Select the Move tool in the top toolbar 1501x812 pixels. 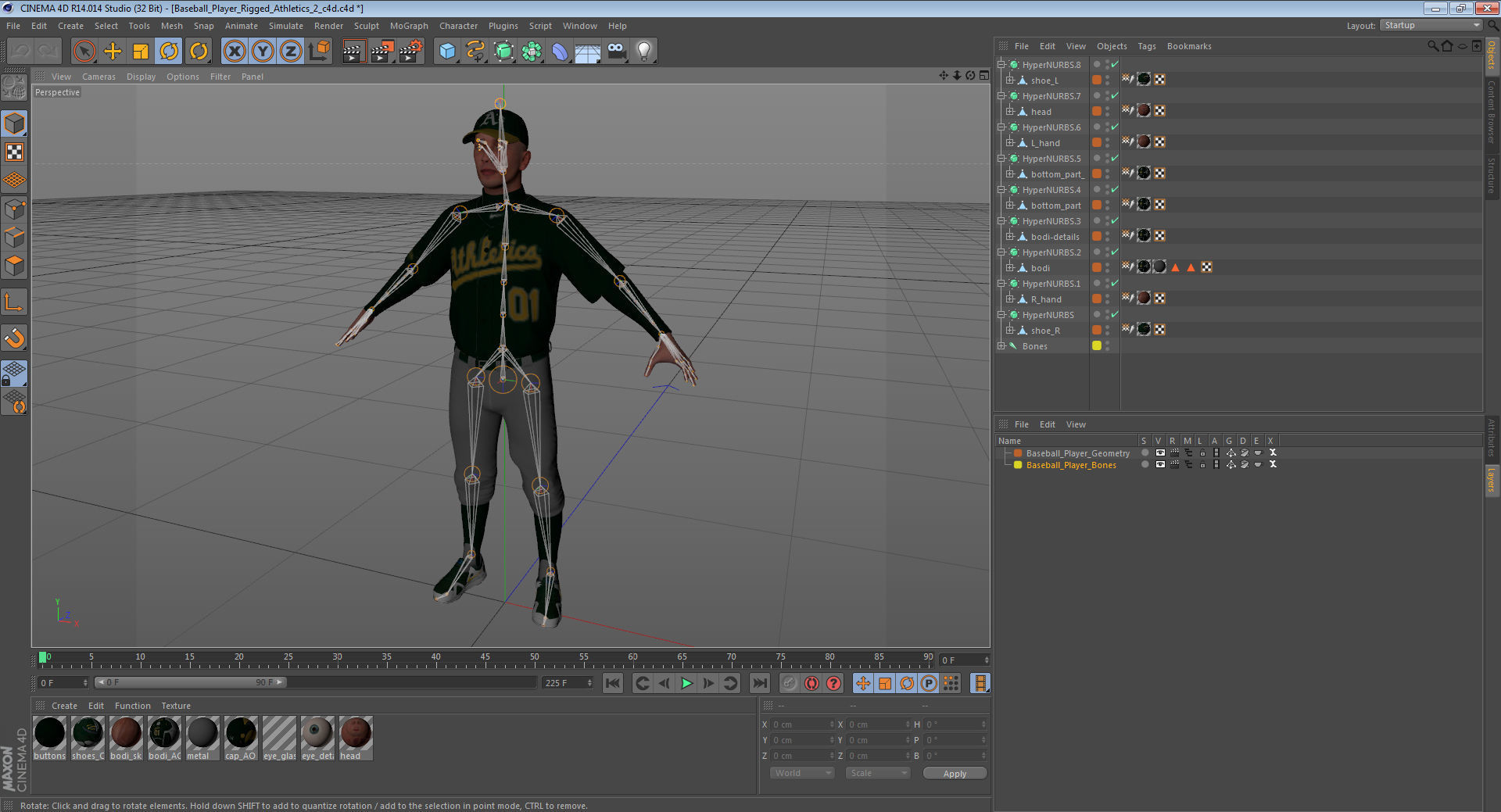click(113, 52)
